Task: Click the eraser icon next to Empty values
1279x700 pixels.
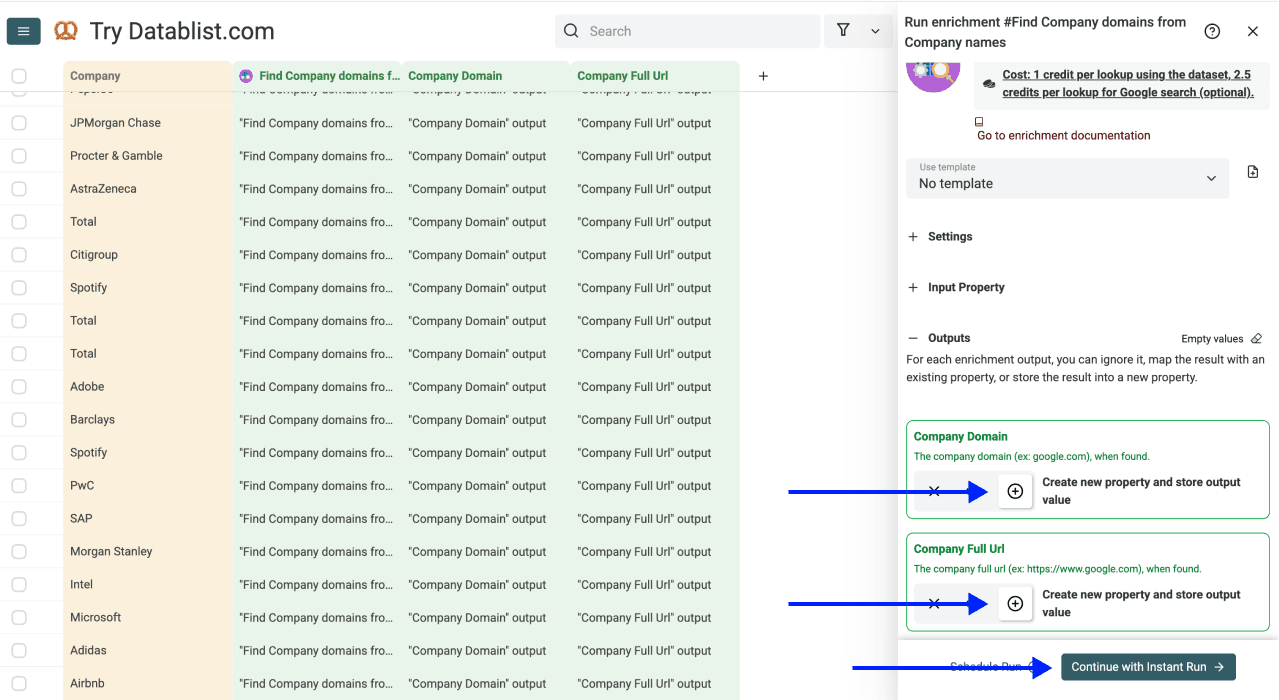Action: [x=1256, y=338]
